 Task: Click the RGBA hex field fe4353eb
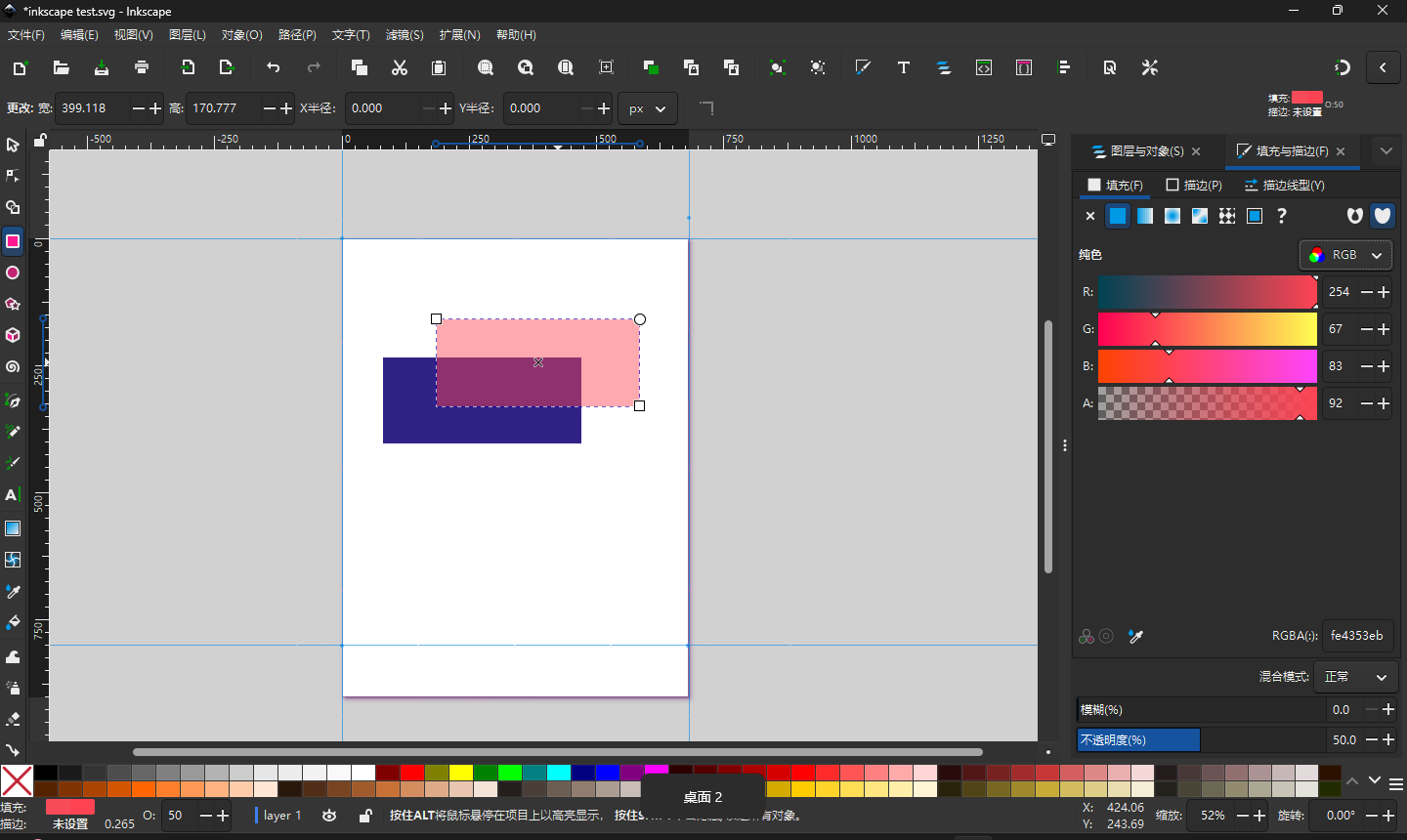1358,636
